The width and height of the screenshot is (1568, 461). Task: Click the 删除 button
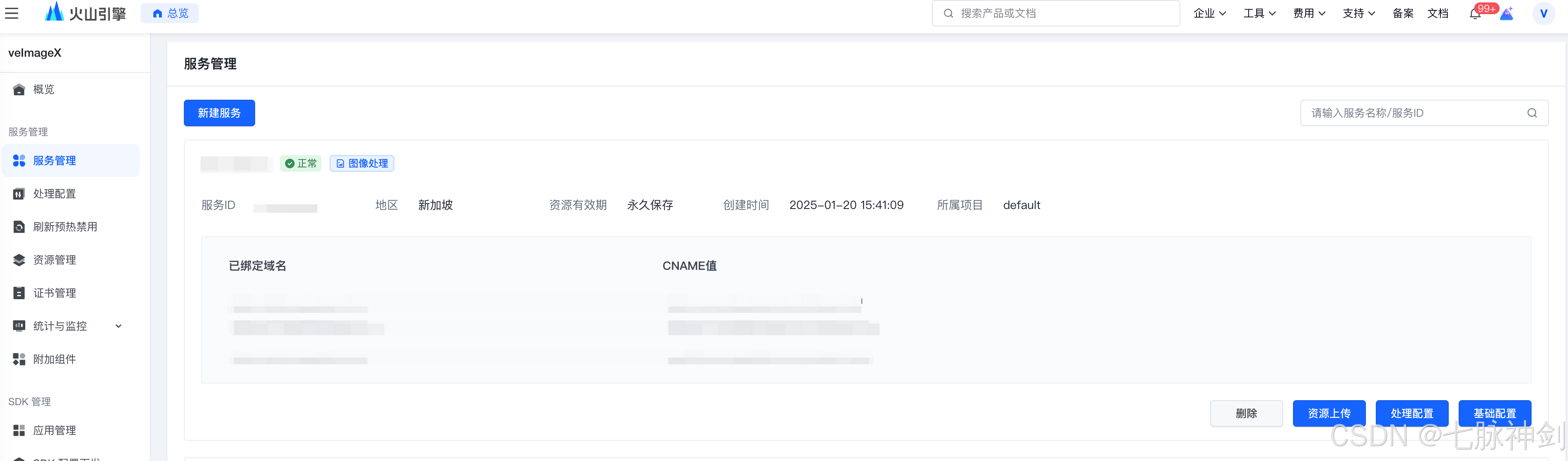pos(1246,413)
